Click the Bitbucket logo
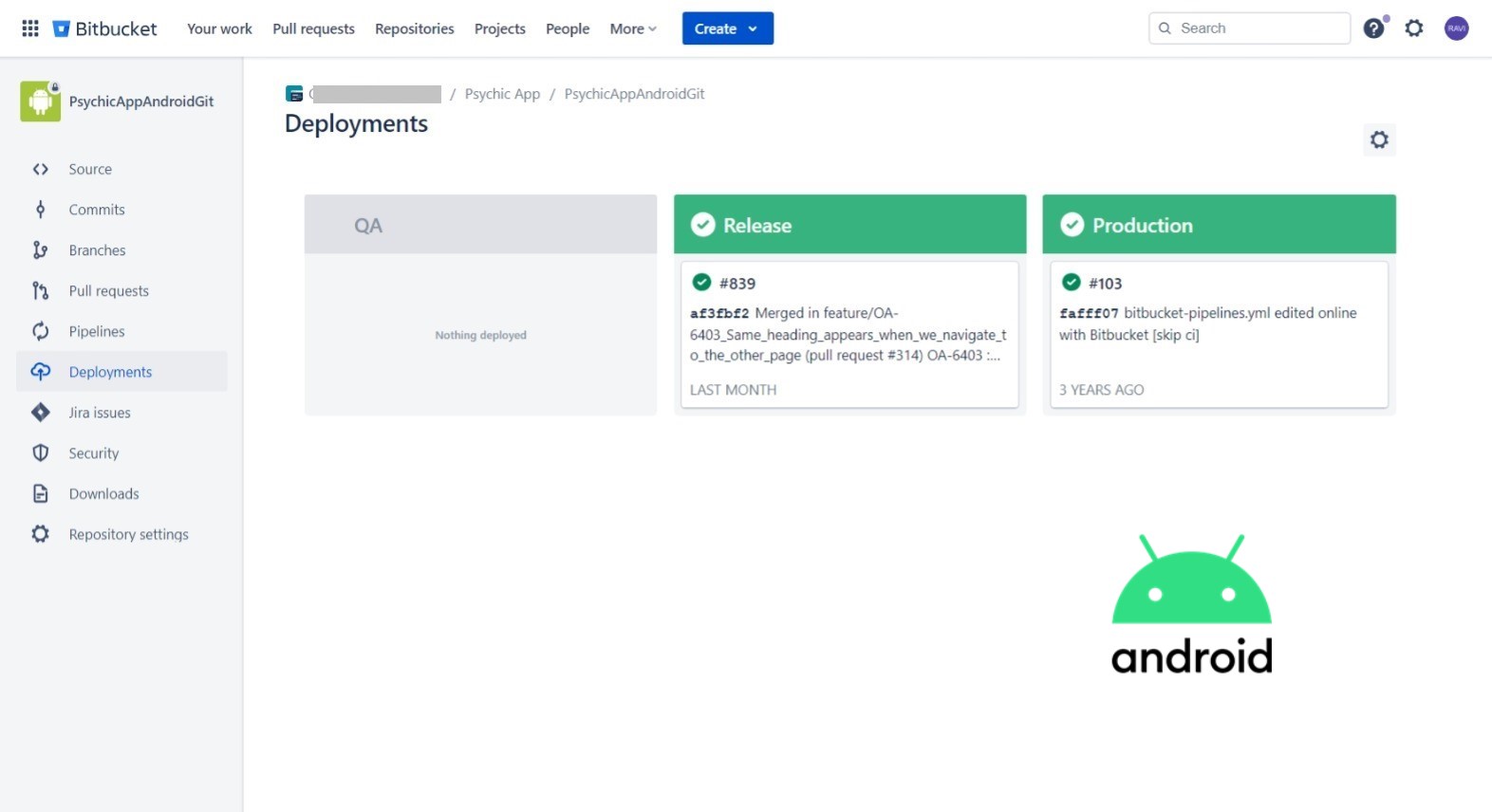Screen dimensions: 1492x812 (104, 28)
